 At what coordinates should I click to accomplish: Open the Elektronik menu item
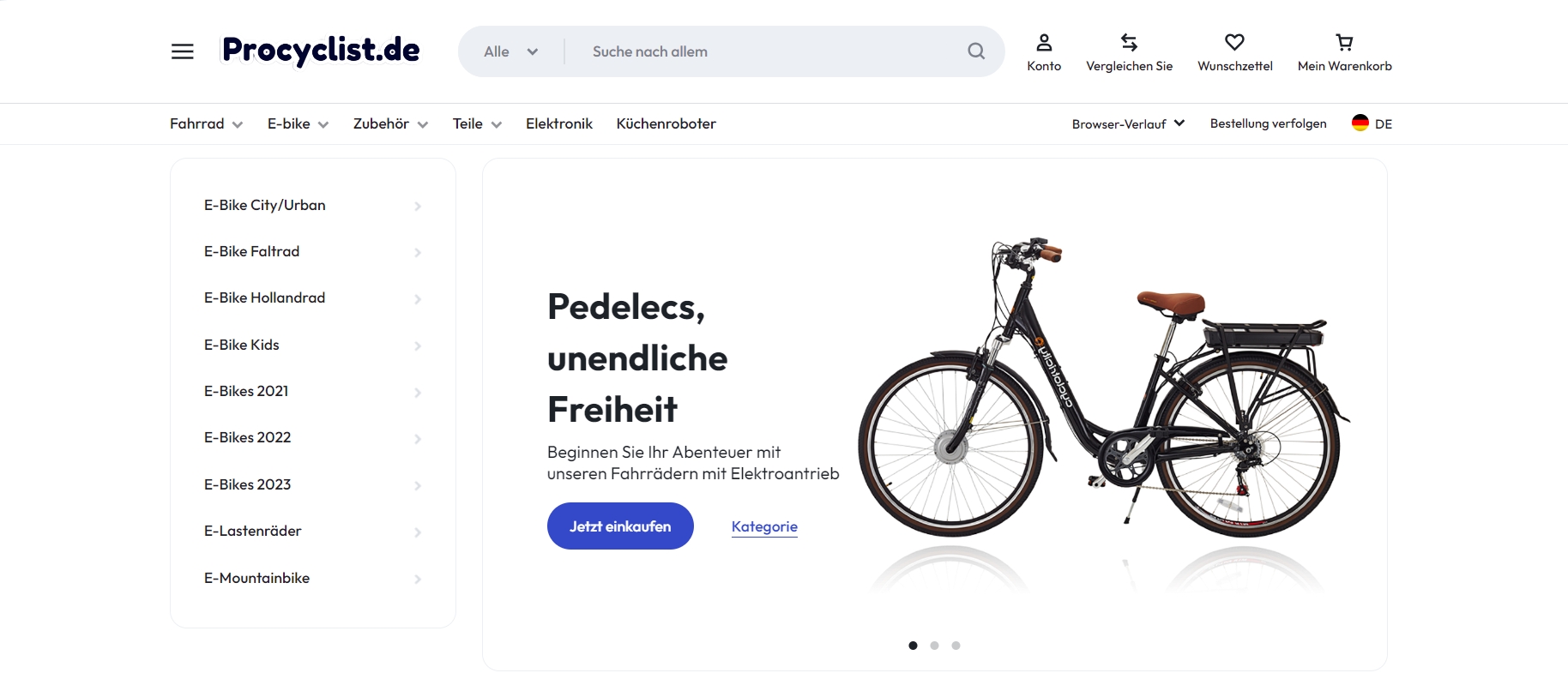tap(559, 123)
